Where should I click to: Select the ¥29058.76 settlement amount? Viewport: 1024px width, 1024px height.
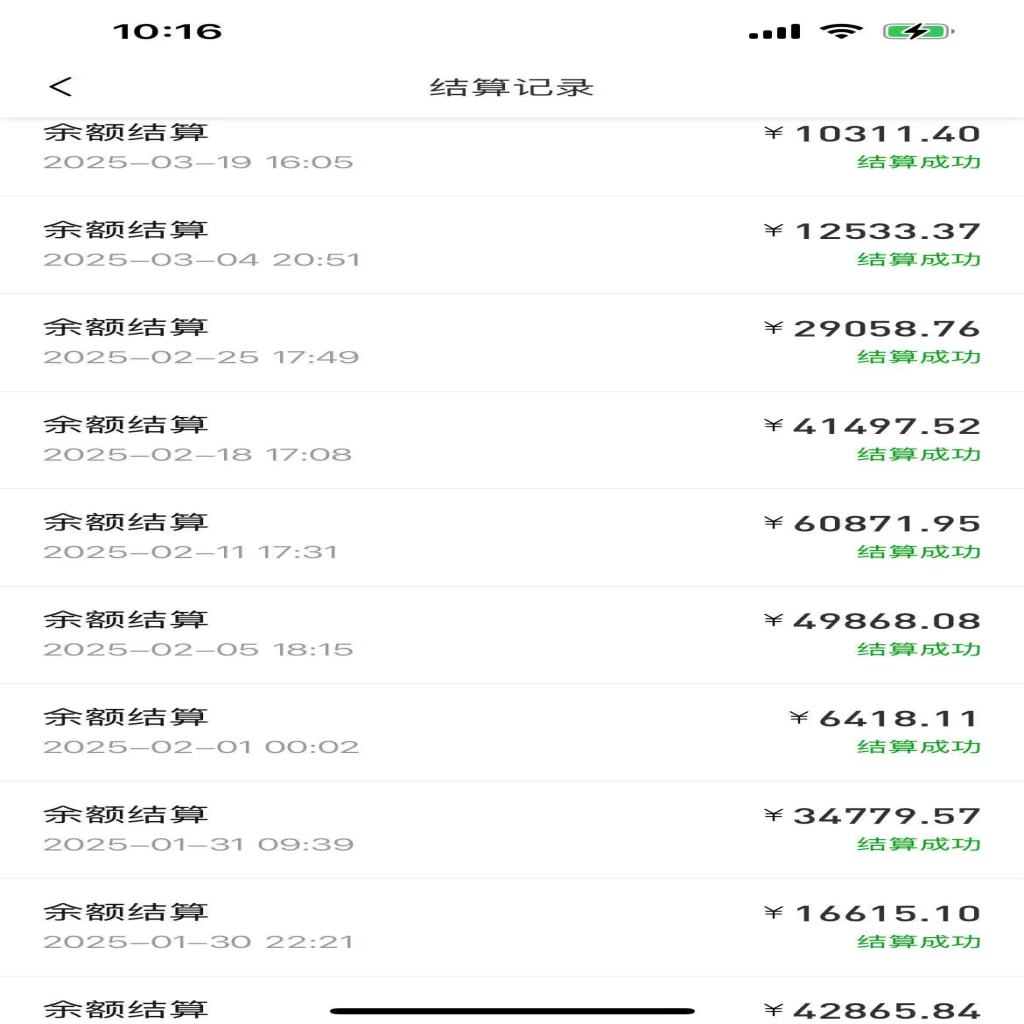[x=873, y=329]
